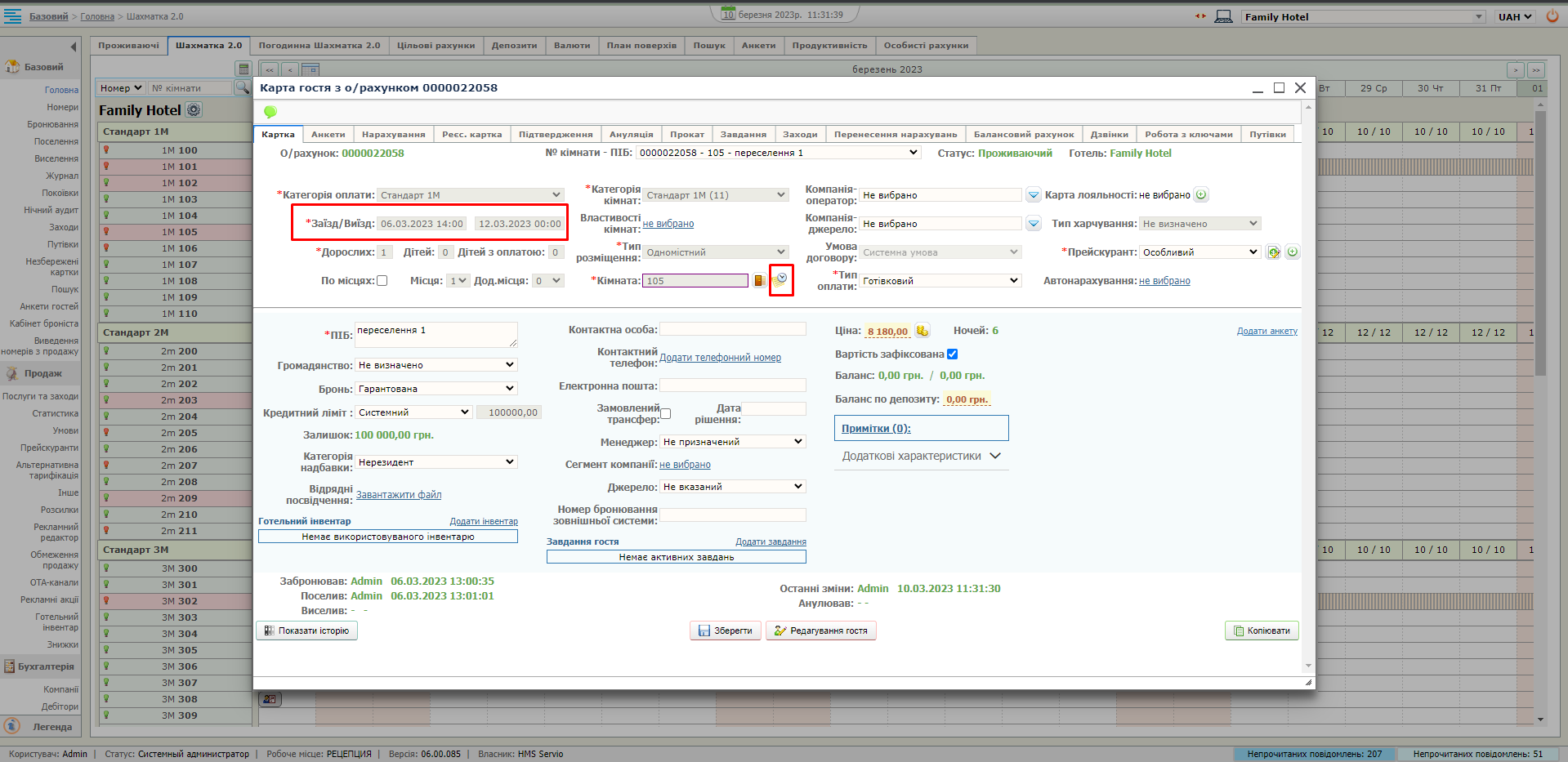Screen dimensions: 1568x762
Task: Click the Показати історію button
Action: tap(306, 631)
